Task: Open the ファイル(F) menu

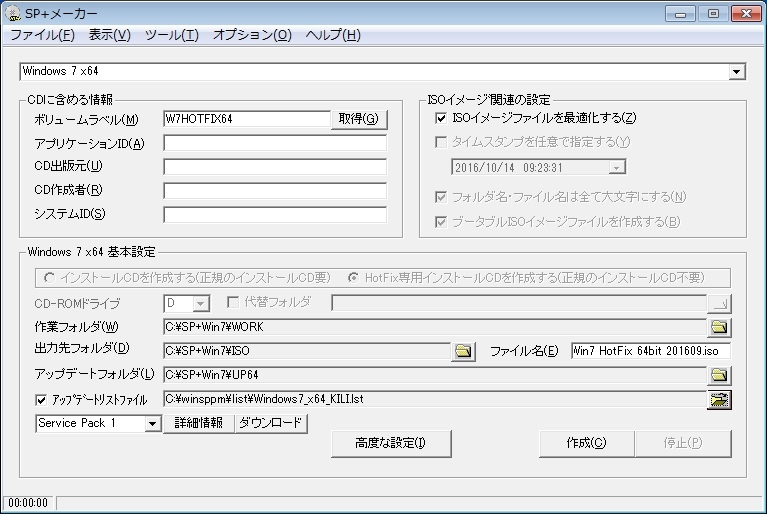Action: pyautogui.click(x=42, y=35)
